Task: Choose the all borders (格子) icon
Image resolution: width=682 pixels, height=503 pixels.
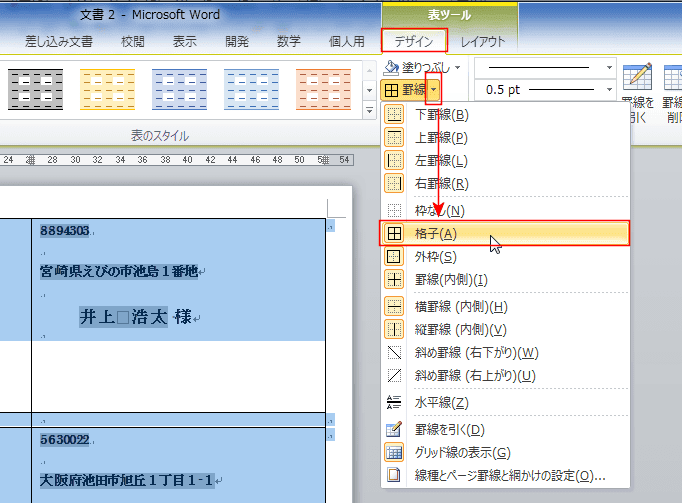Action: click(x=395, y=233)
